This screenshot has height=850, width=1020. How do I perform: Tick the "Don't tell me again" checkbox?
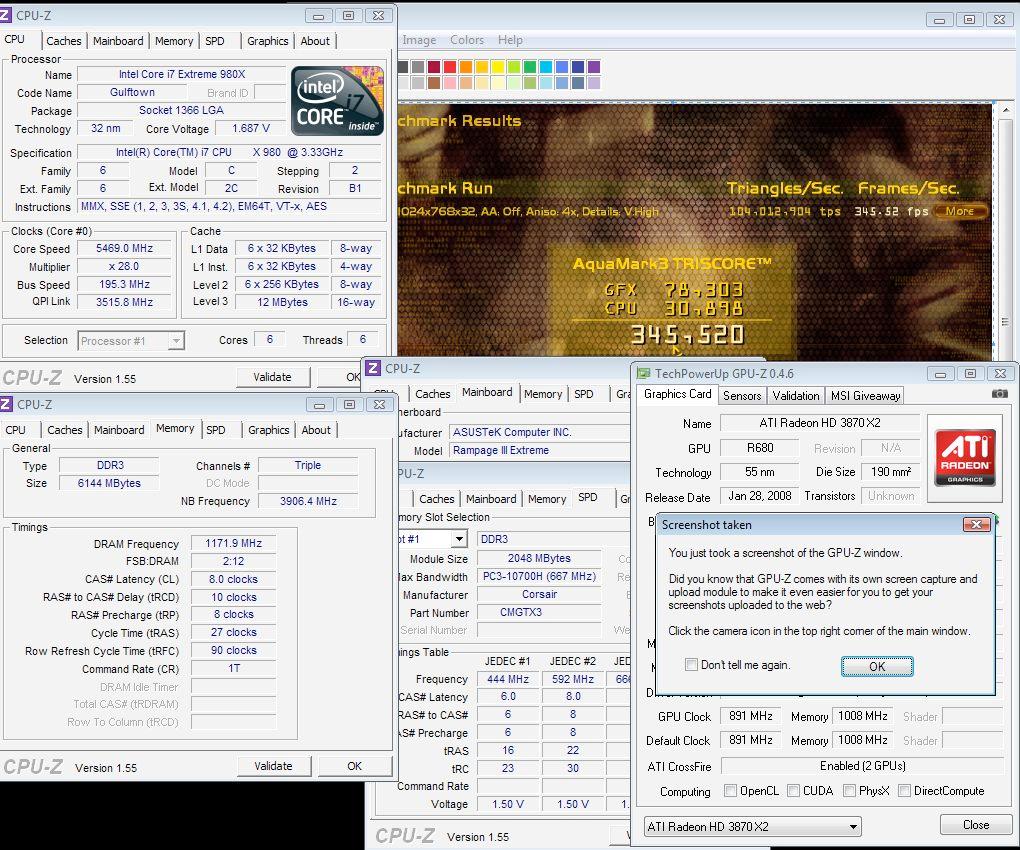point(691,665)
